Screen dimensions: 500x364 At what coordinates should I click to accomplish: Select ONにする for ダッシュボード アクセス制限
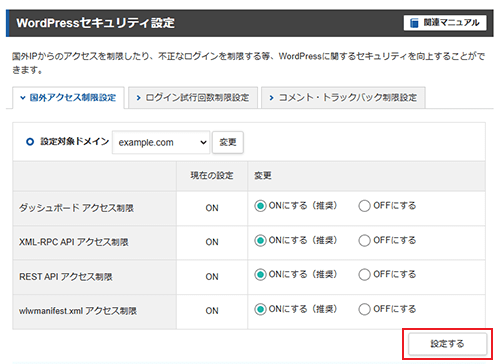(x=260, y=206)
